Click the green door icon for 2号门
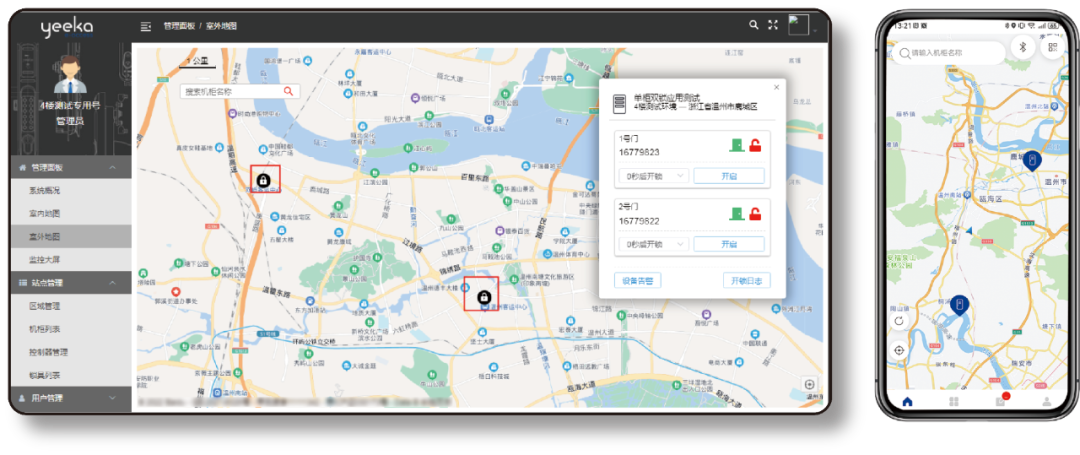The width and height of the screenshot is (1080, 455). (x=736, y=214)
